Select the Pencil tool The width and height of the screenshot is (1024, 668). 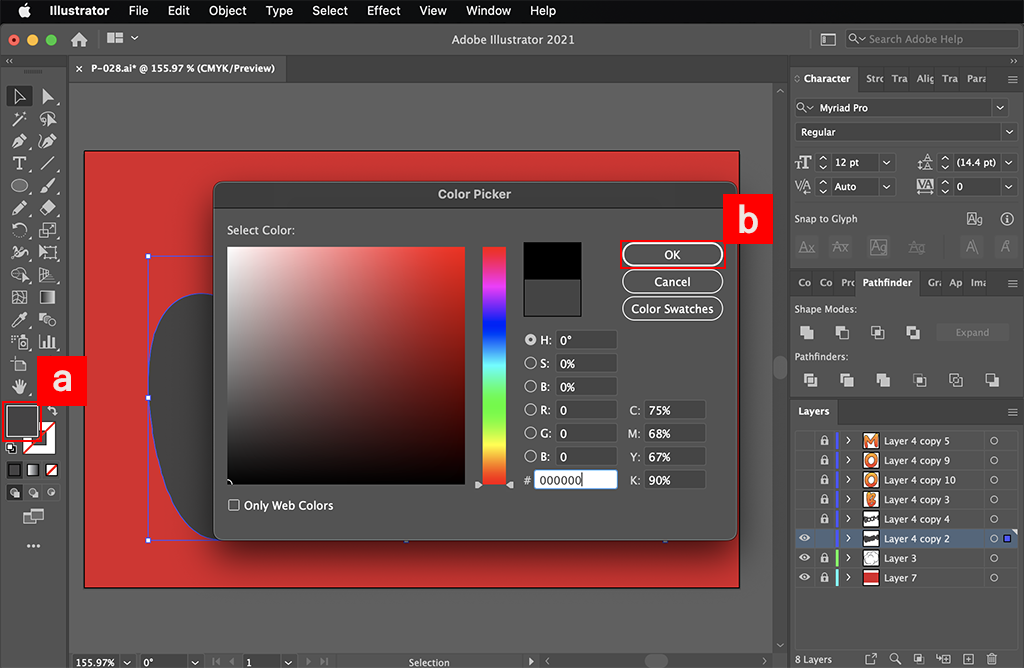(x=19, y=208)
